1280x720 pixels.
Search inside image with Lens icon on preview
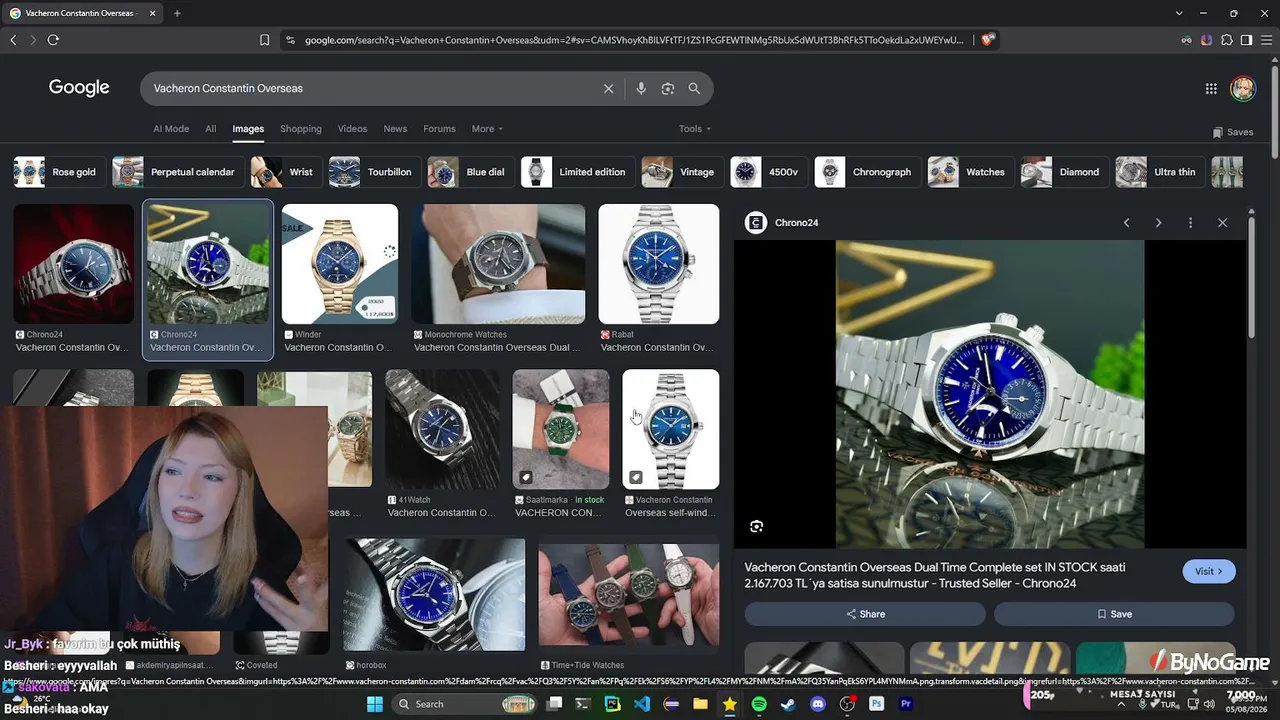[757, 526]
